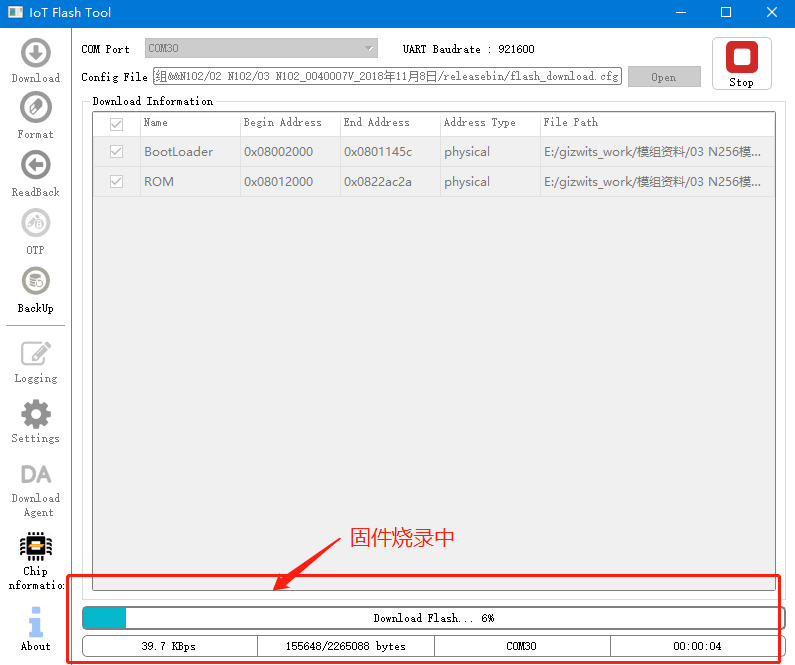Expand the COM Port dropdown
The image size is (795, 665).
tap(261, 48)
